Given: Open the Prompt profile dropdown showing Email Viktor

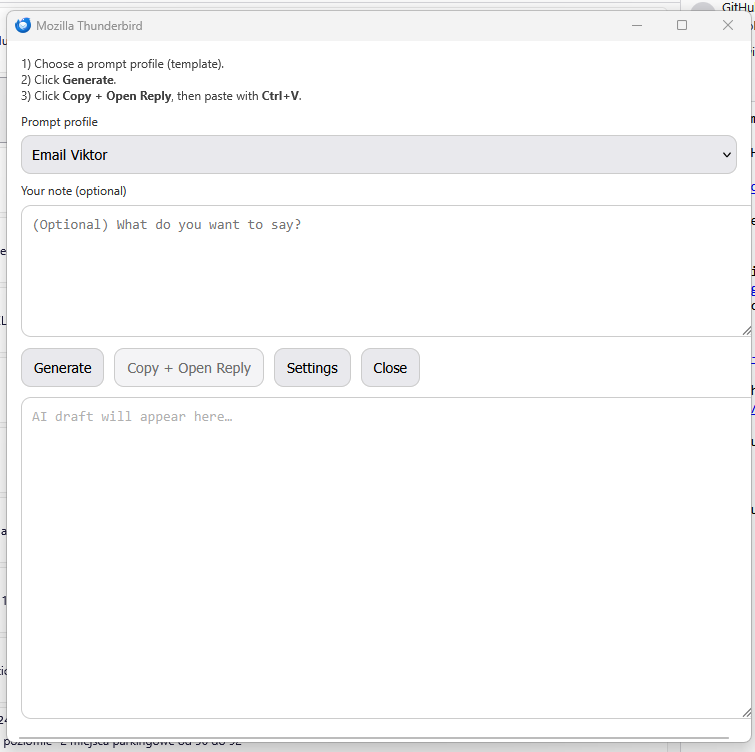Looking at the screenshot, I should pos(378,155).
